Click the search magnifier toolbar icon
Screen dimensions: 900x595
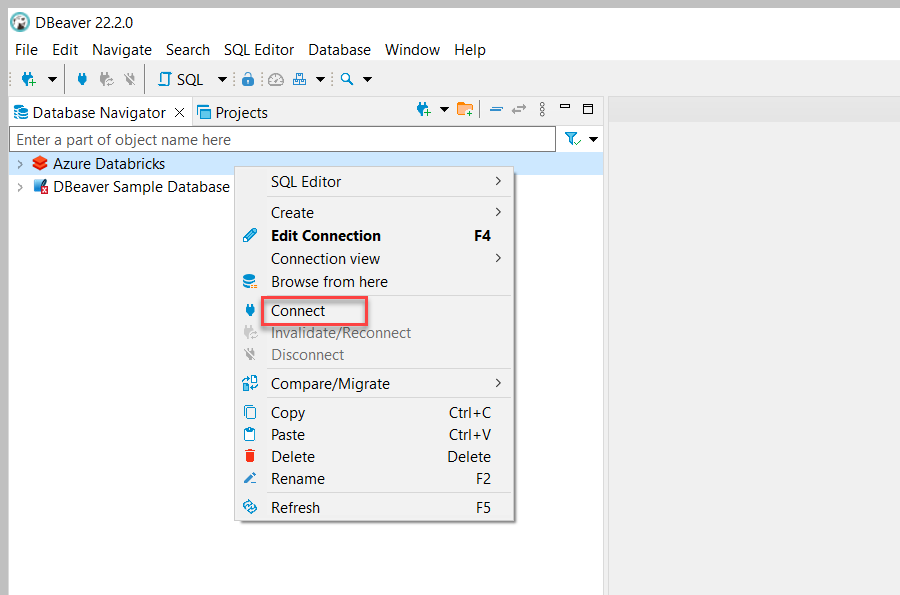[x=347, y=79]
